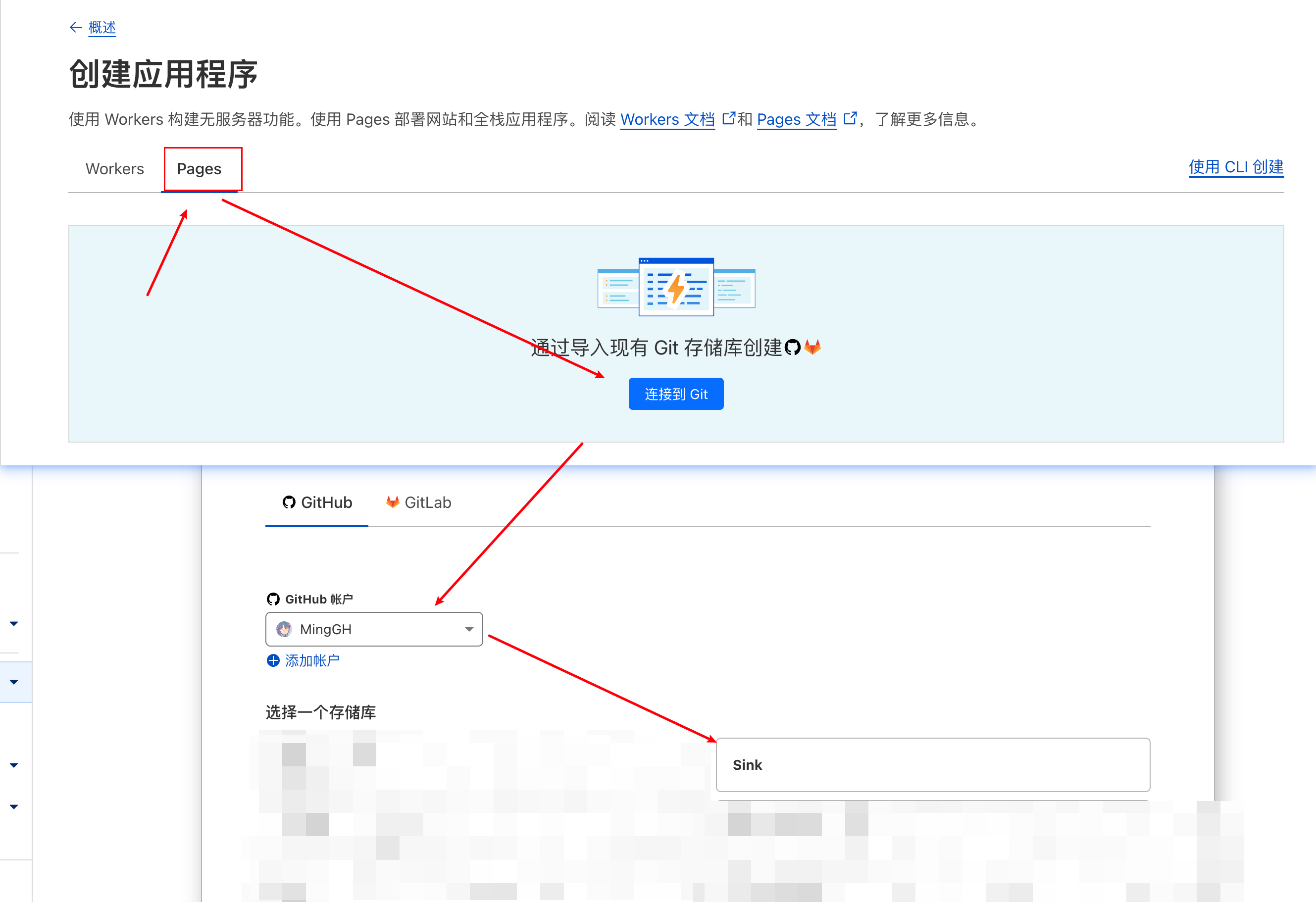Click the MingGH avatar icon

pos(284,629)
